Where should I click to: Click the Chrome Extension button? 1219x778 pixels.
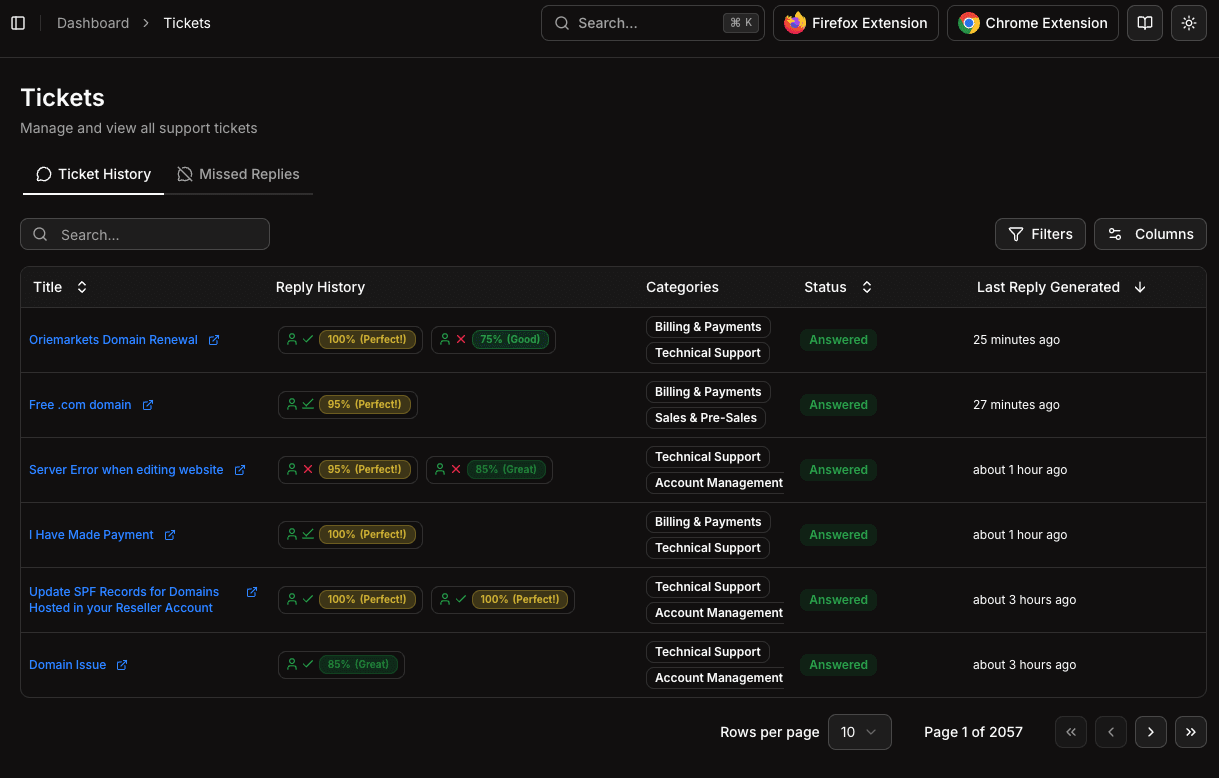(1033, 23)
